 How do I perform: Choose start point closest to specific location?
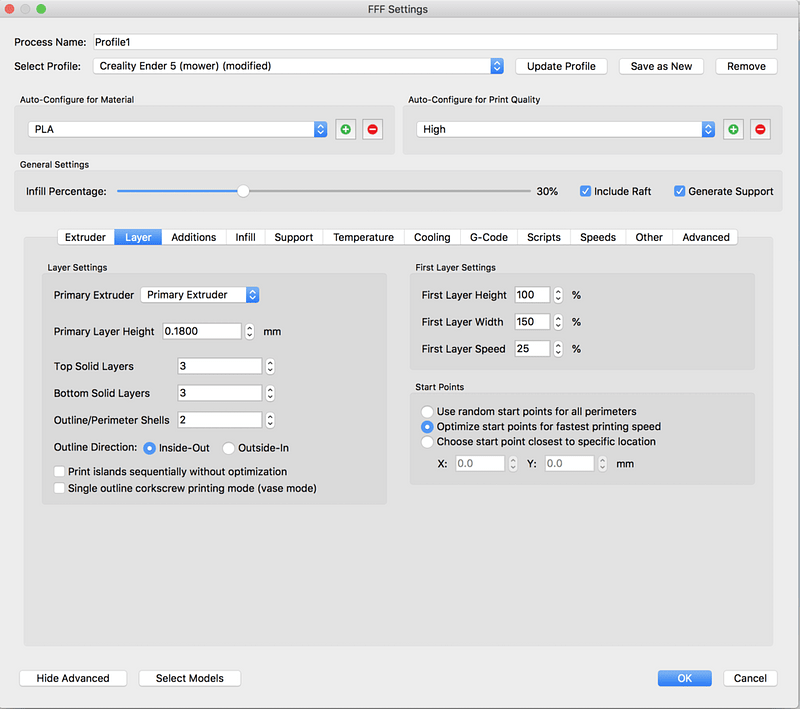[427, 442]
